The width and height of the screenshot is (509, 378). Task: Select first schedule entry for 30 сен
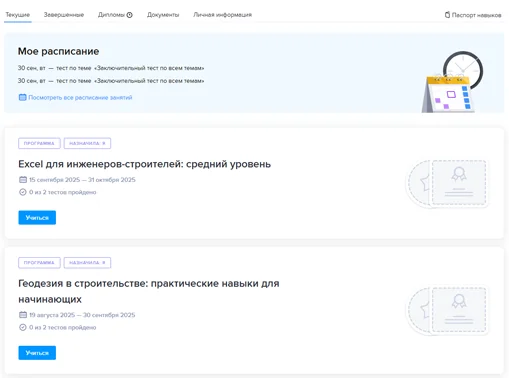pyautogui.click(x=111, y=68)
